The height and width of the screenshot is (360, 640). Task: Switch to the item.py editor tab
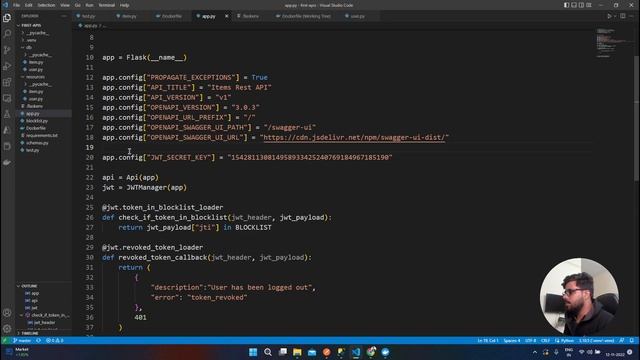129,16
